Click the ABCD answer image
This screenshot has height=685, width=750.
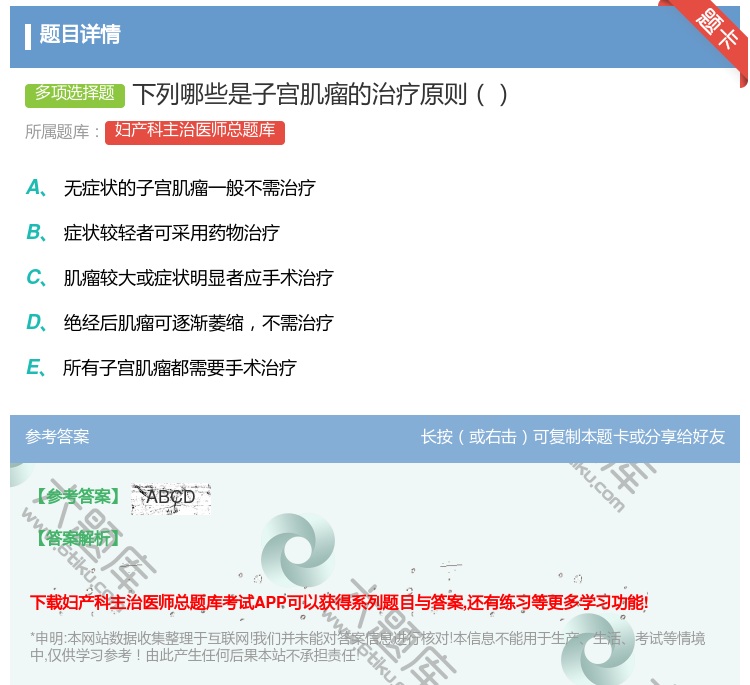(x=171, y=497)
